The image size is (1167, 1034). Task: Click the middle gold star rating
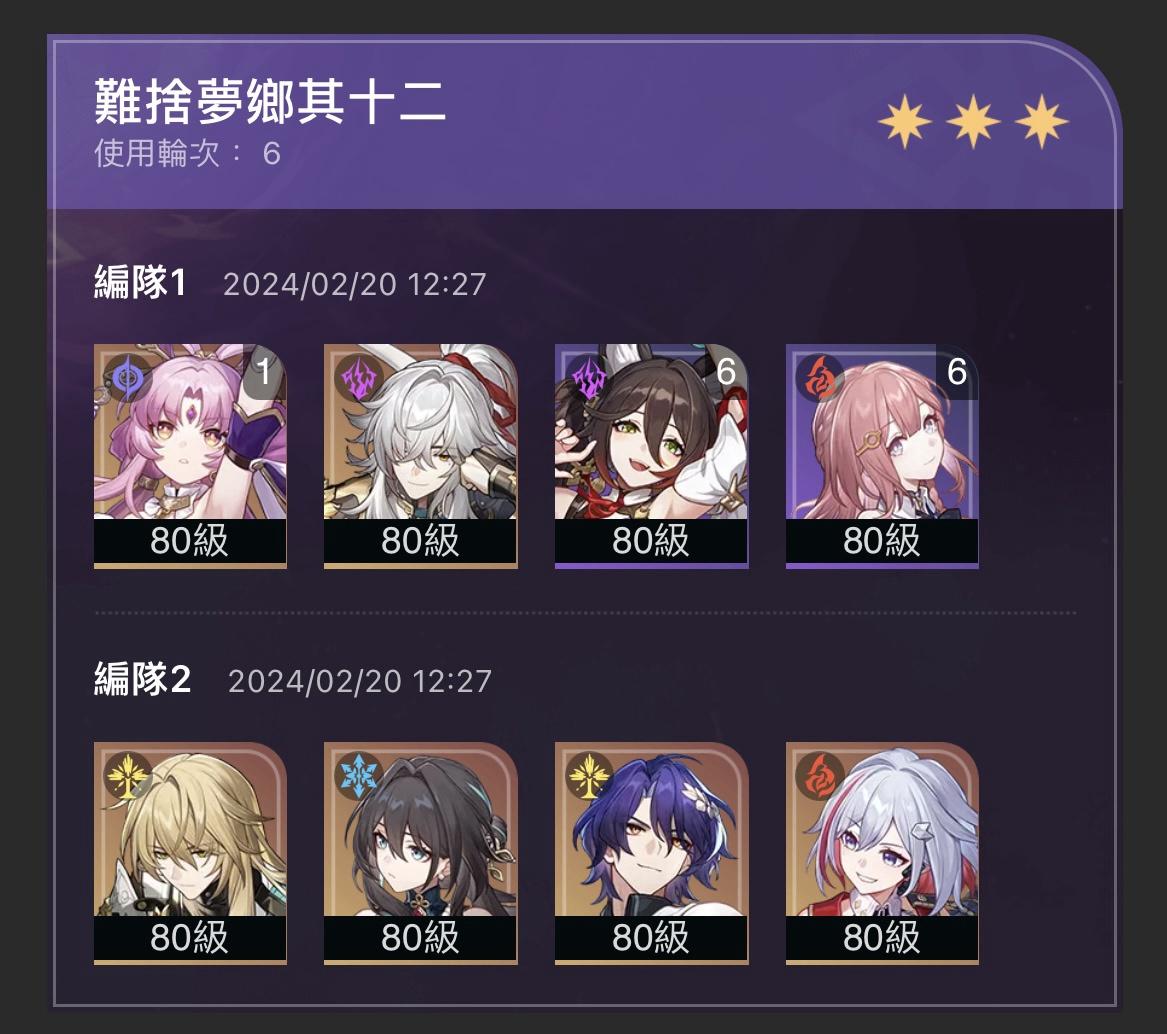[x=973, y=121]
